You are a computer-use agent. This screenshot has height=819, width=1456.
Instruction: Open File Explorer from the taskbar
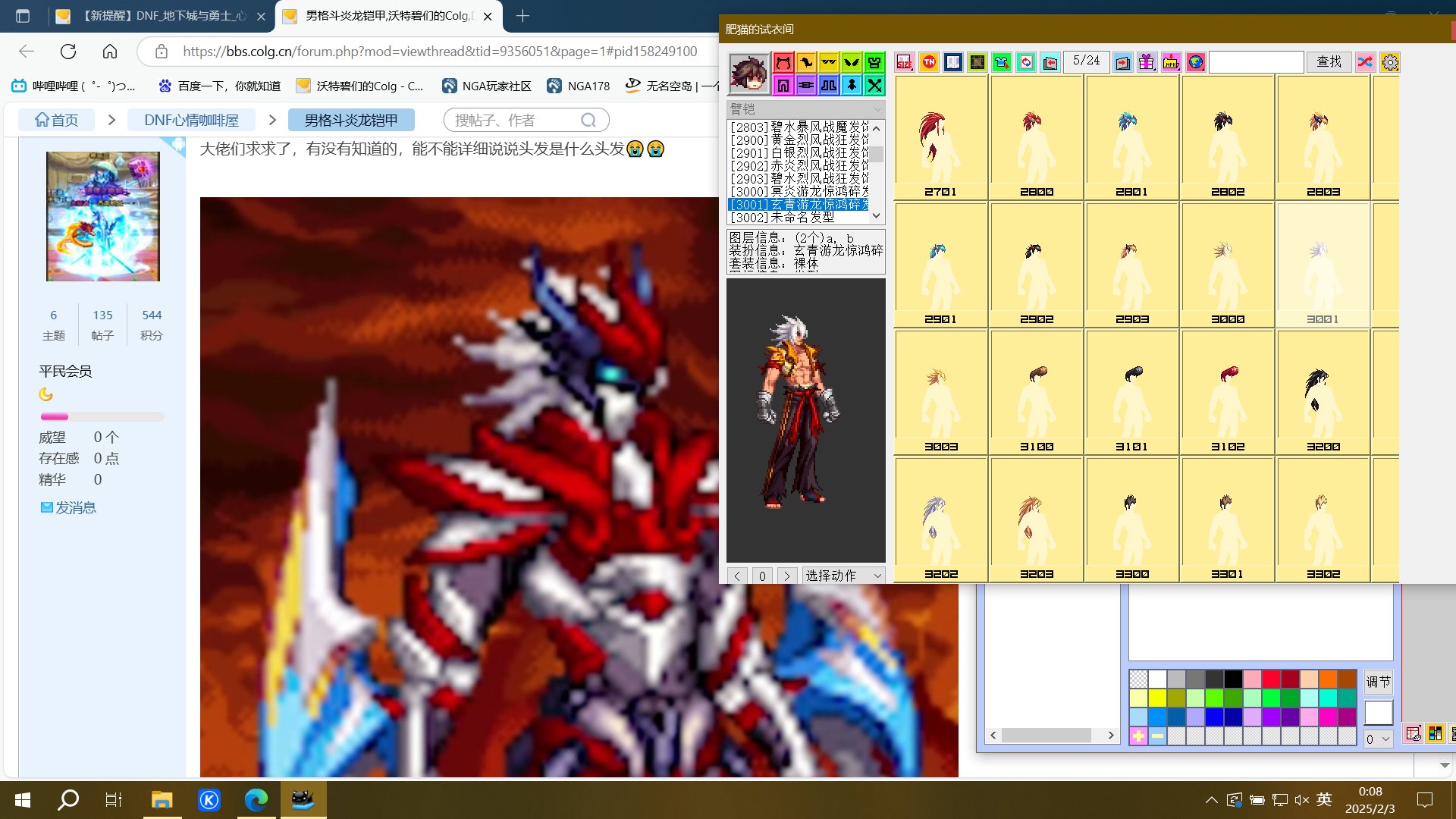coord(162,799)
